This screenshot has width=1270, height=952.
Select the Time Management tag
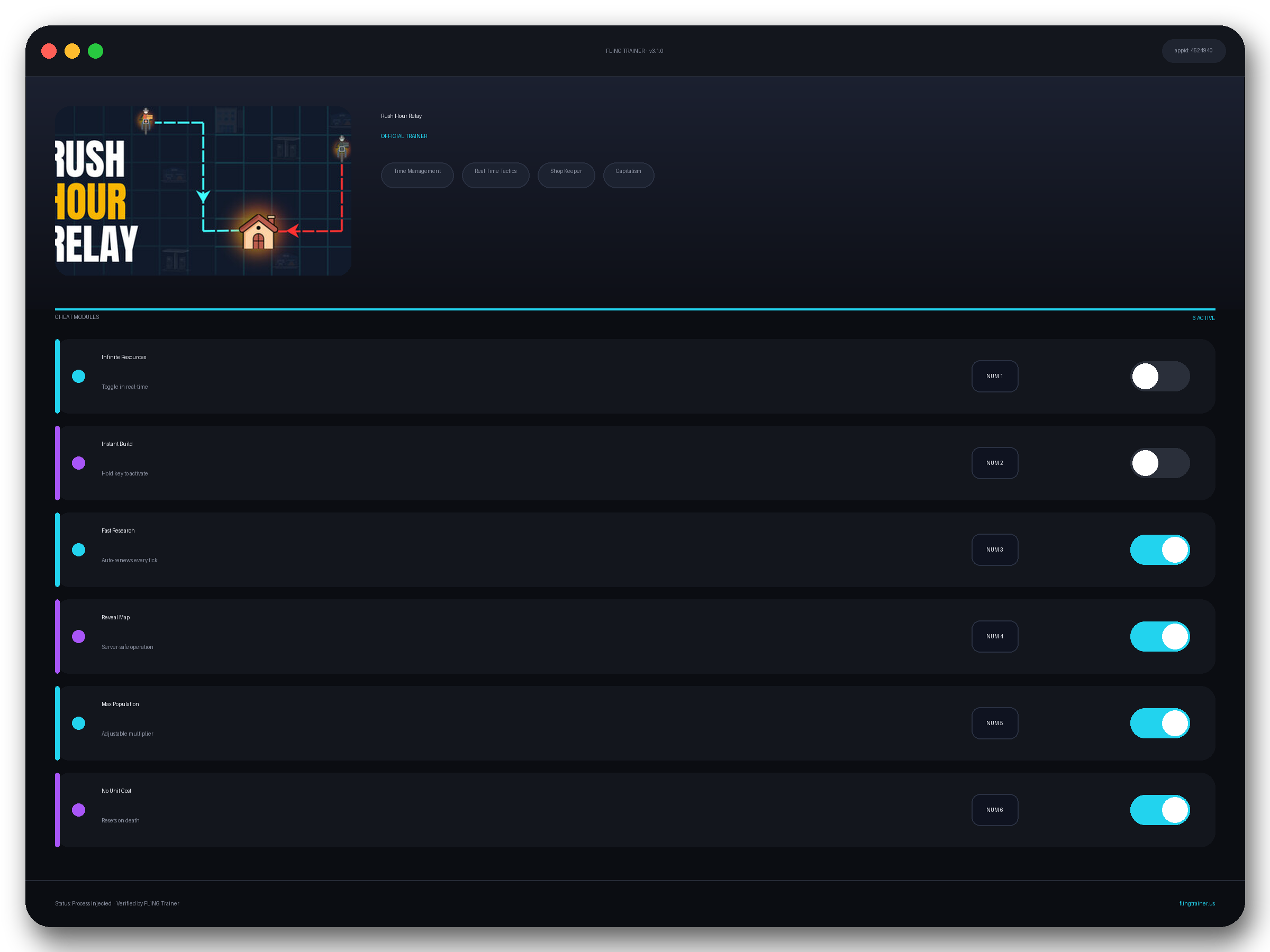(x=418, y=175)
